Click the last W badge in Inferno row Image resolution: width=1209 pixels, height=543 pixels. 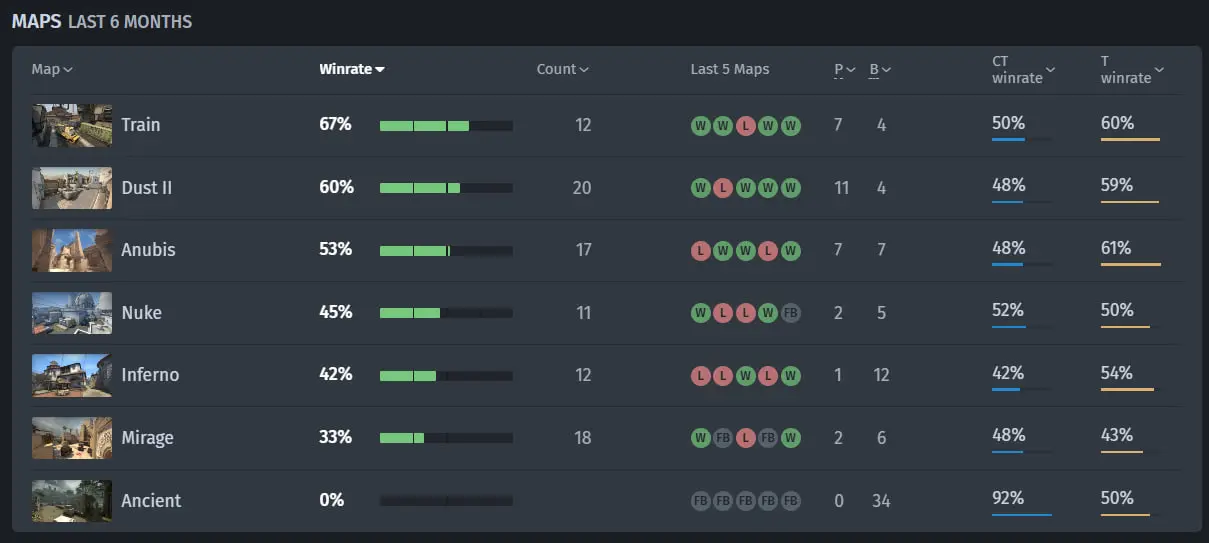point(790,376)
